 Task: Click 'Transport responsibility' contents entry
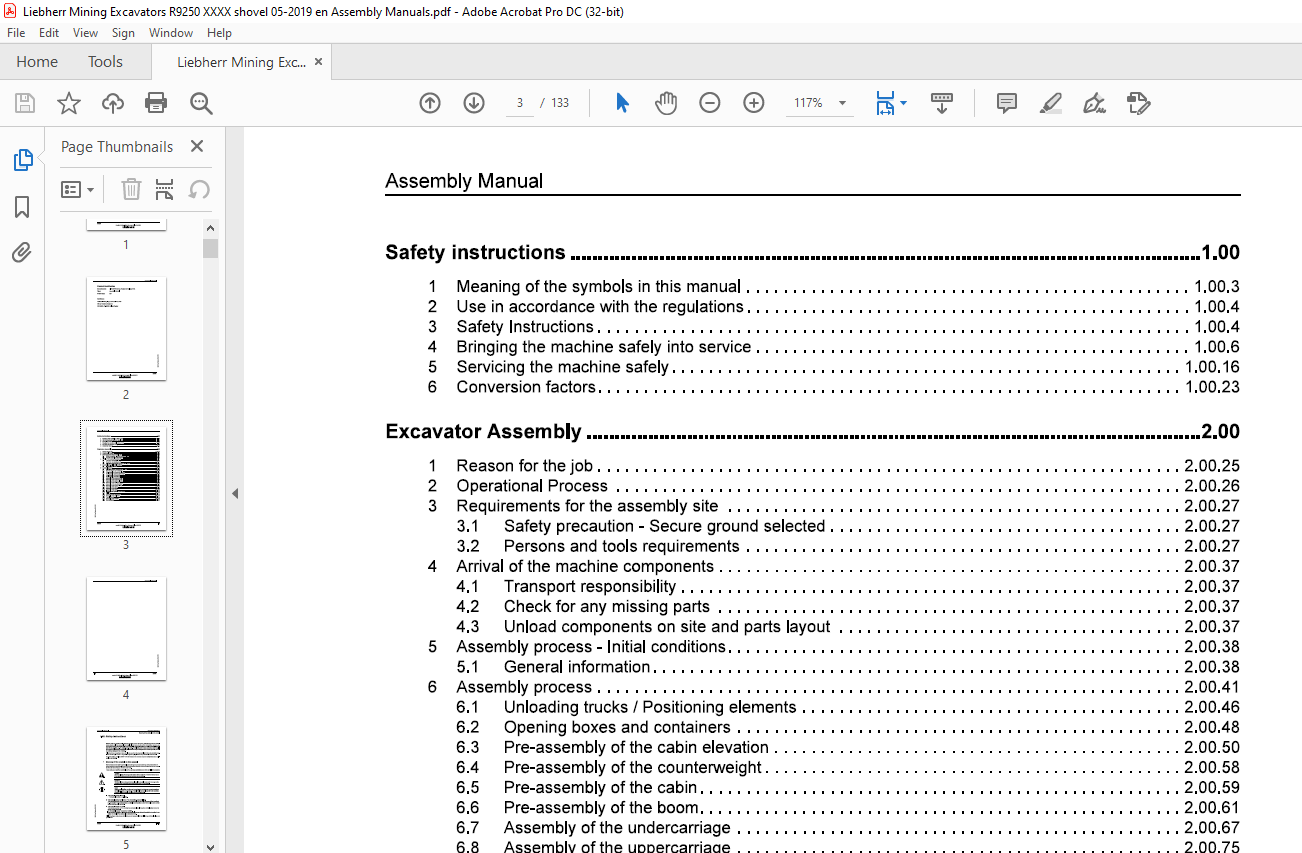[590, 587]
